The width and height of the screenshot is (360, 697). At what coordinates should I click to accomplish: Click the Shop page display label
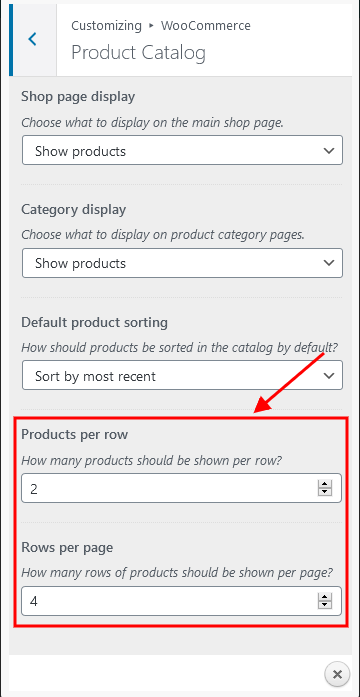(x=78, y=96)
